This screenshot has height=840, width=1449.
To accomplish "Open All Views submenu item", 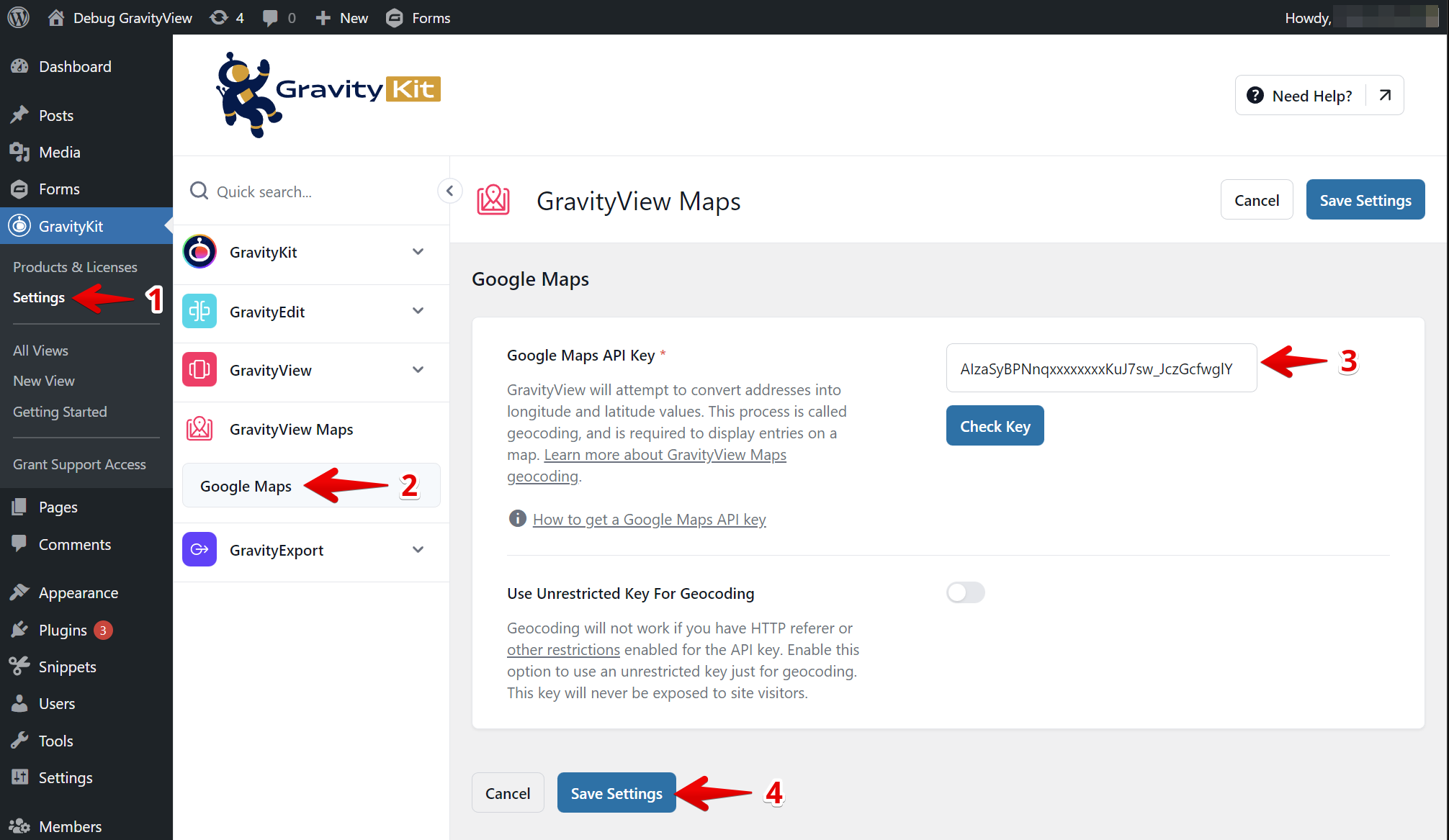I will 40,351.
